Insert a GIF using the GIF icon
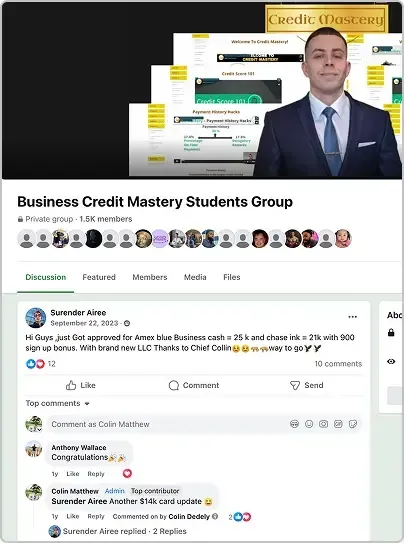The width and height of the screenshot is (404, 543). point(338,424)
